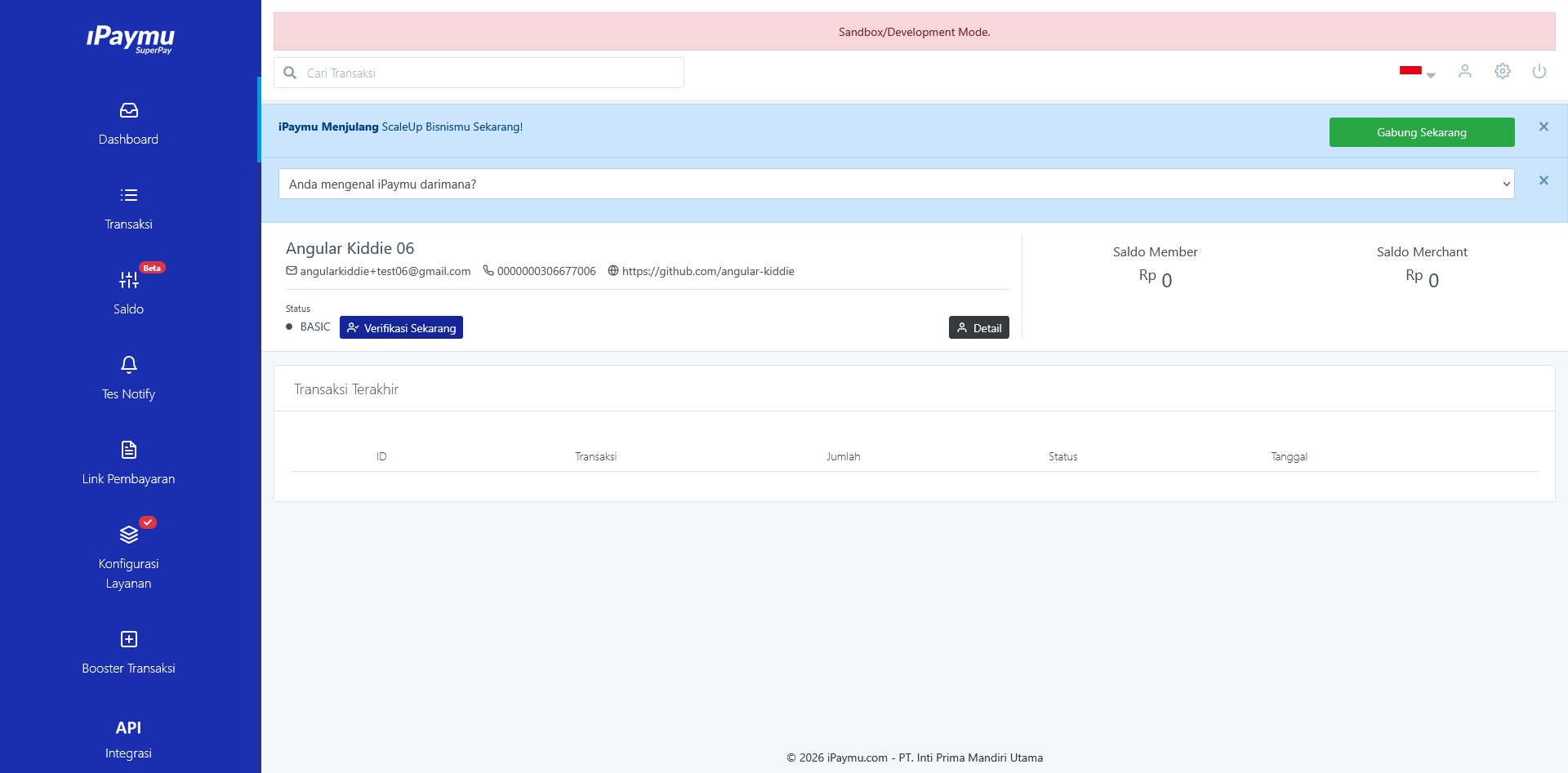This screenshot has width=1568, height=773.
Task: Open Konfigurasi Layanan layers icon
Action: pos(129,535)
